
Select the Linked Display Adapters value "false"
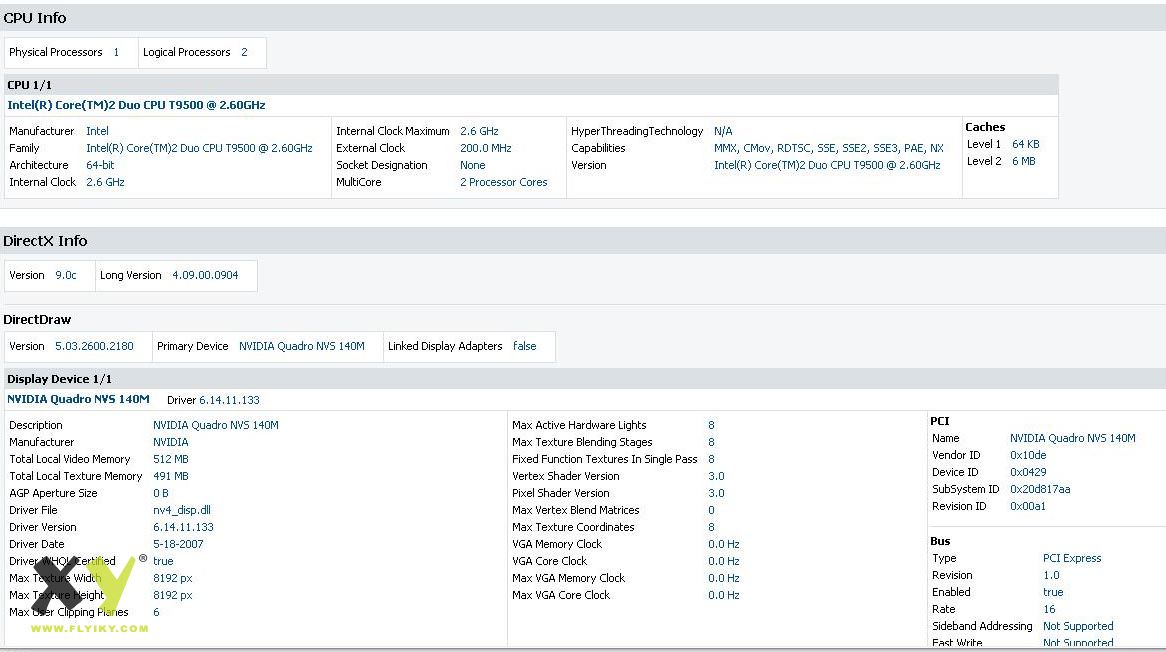pyautogui.click(x=524, y=346)
